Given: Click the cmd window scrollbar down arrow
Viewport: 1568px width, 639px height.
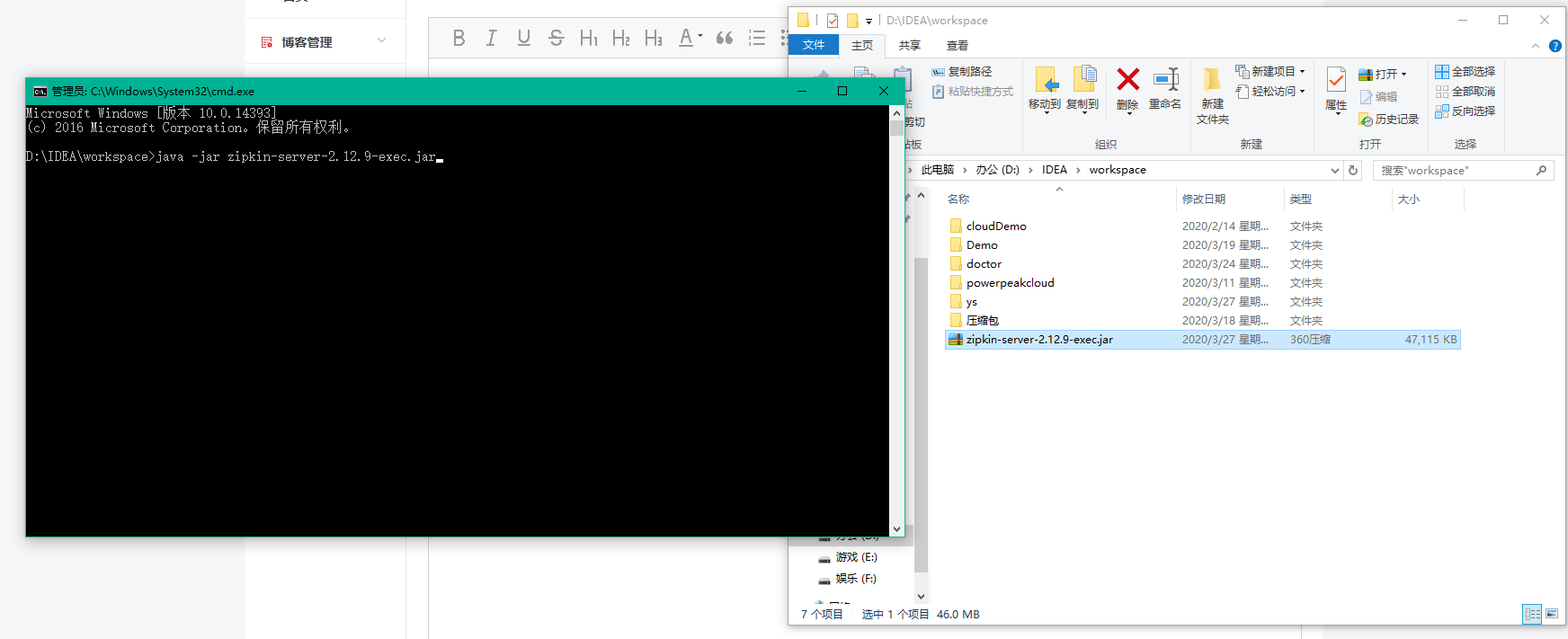Looking at the screenshot, I should pyautogui.click(x=896, y=529).
